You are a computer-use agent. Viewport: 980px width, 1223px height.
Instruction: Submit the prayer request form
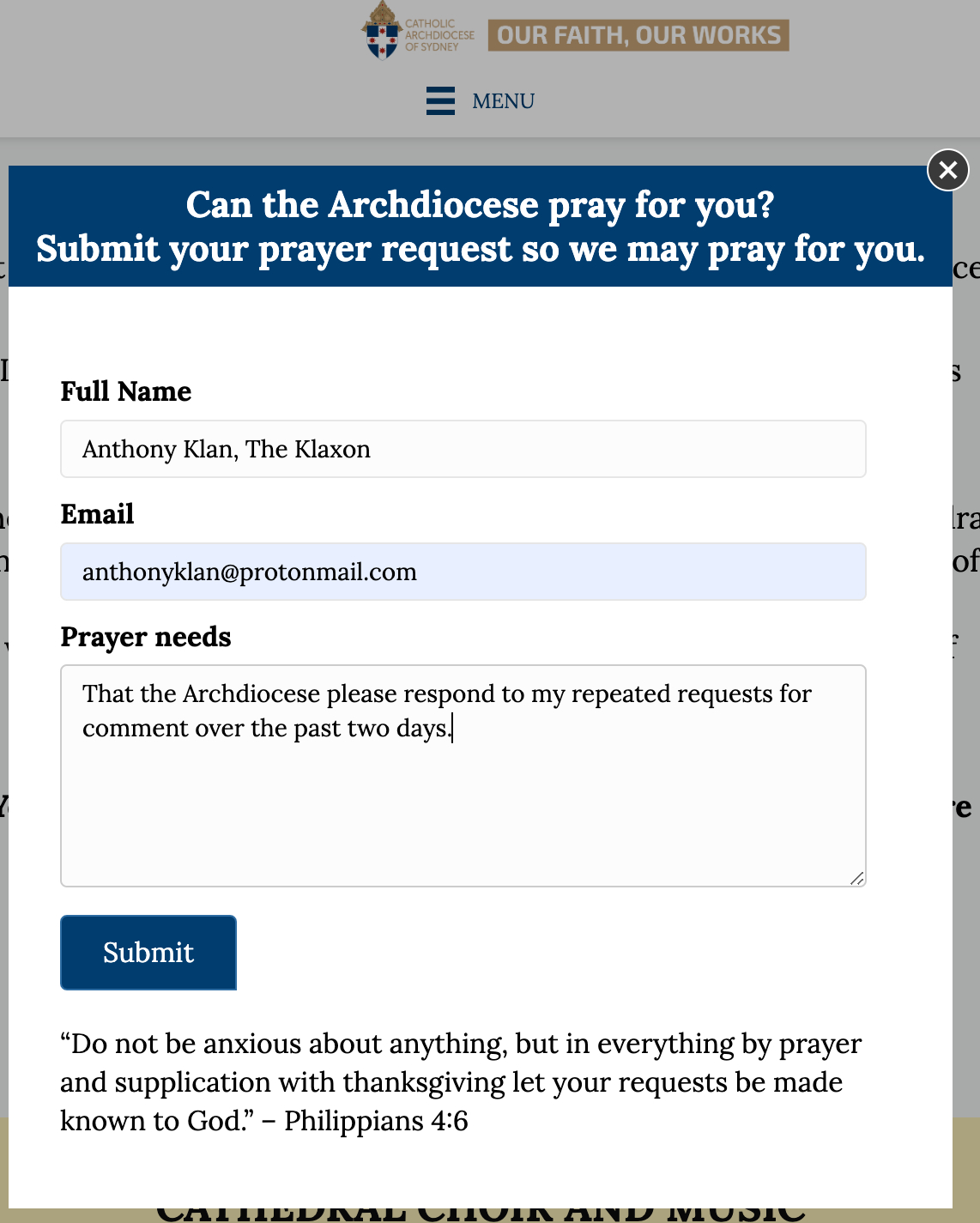pos(148,953)
